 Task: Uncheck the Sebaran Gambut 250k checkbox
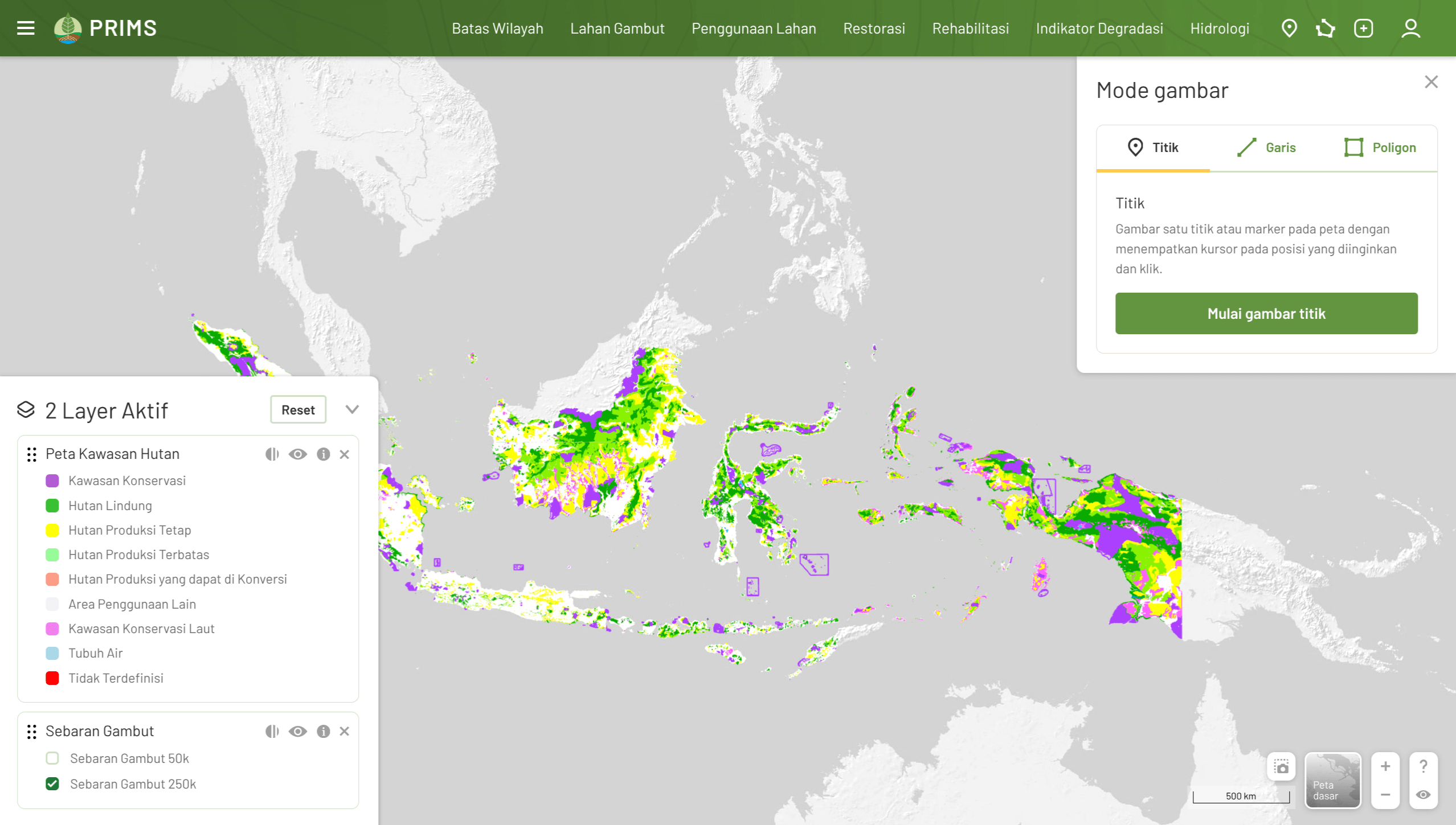(52, 783)
